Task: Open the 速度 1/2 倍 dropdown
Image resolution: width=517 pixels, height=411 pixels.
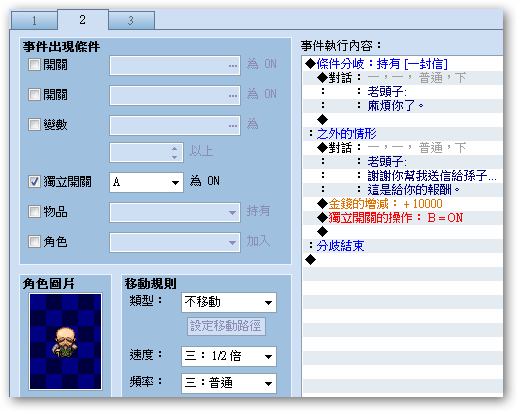Action: click(x=229, y=356)
